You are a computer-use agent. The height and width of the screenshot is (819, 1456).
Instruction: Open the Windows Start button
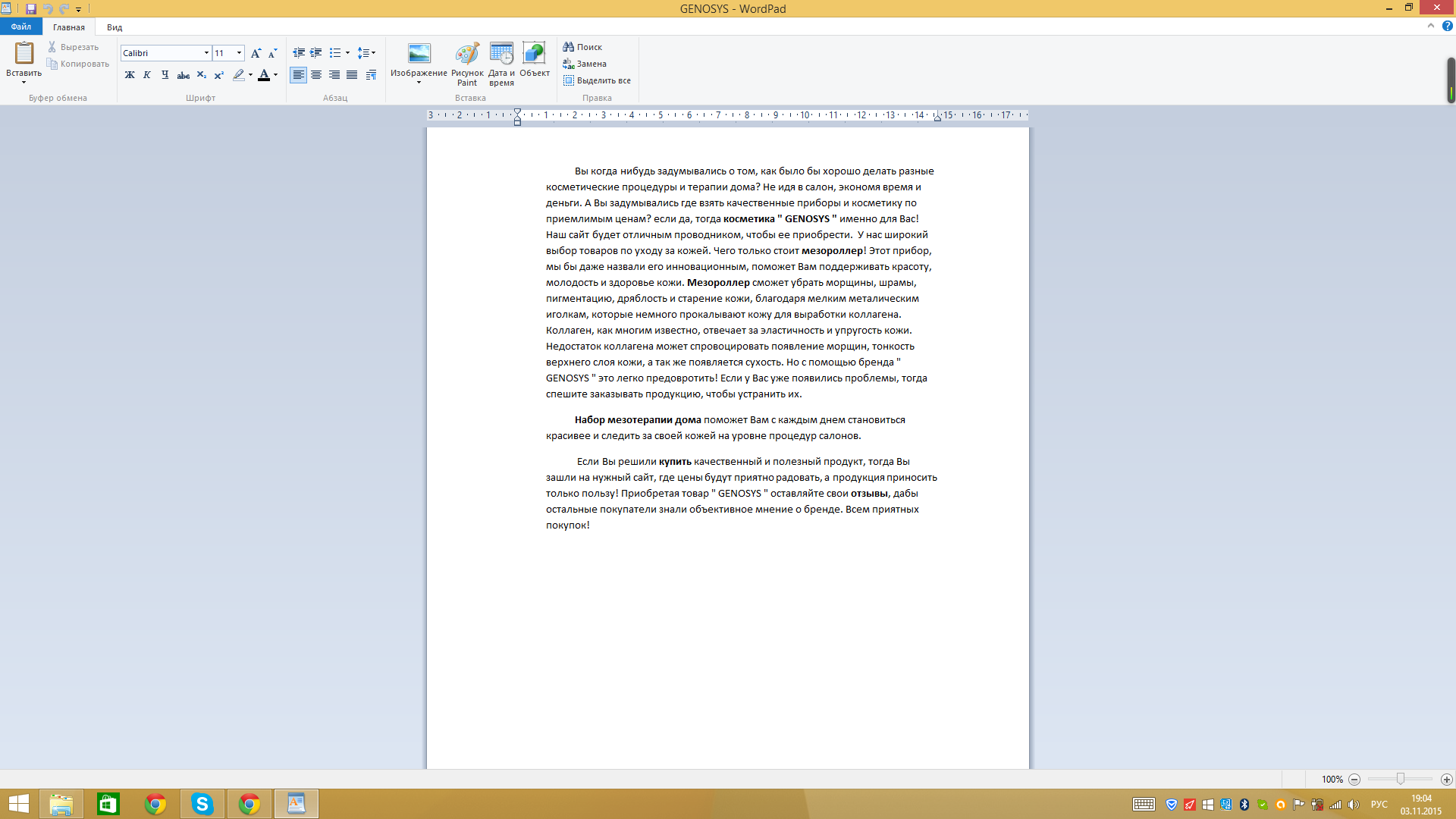(x=18, y=804)
